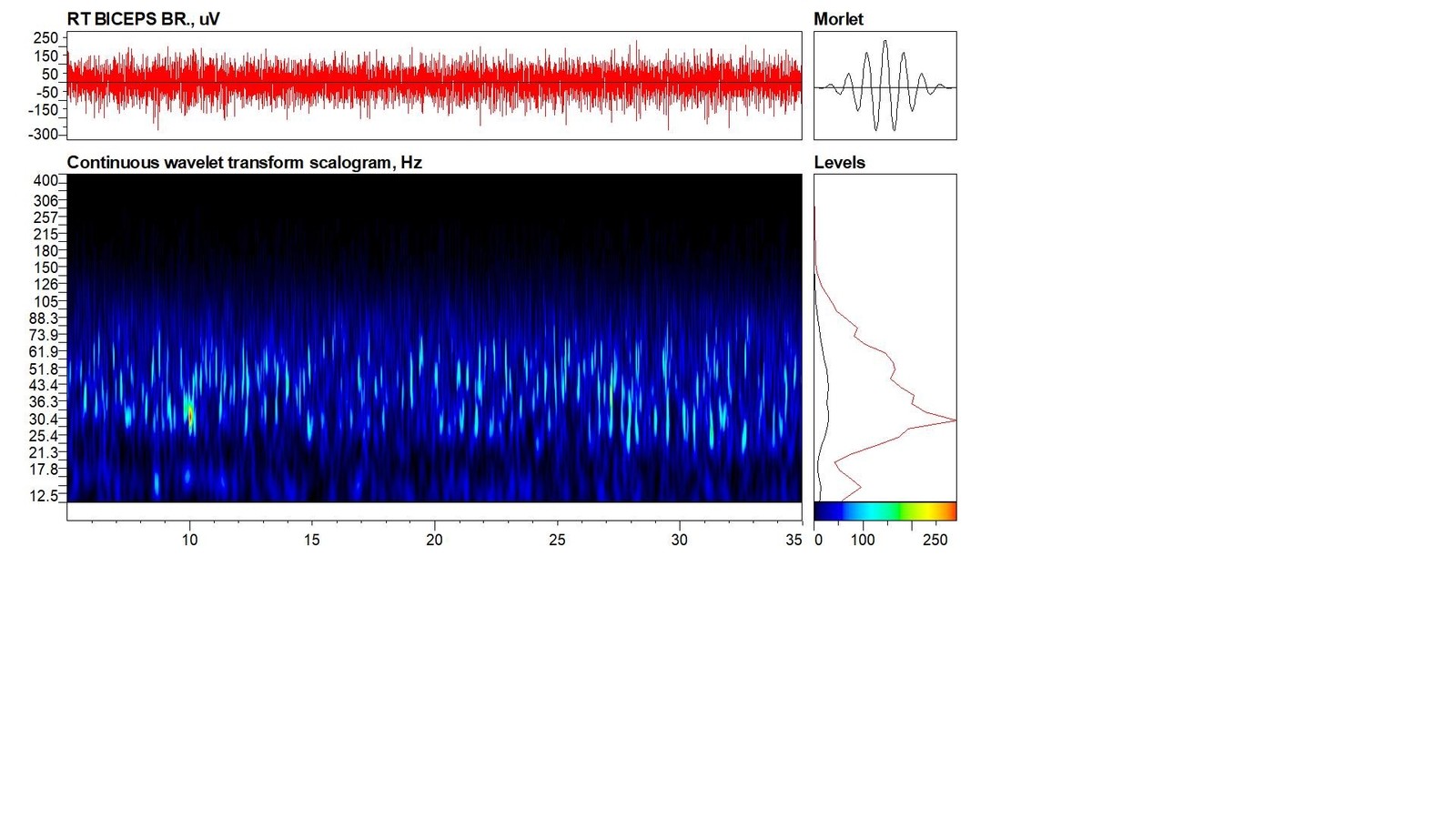Click the 30 second tick on time axis

[x=679, y=540]
